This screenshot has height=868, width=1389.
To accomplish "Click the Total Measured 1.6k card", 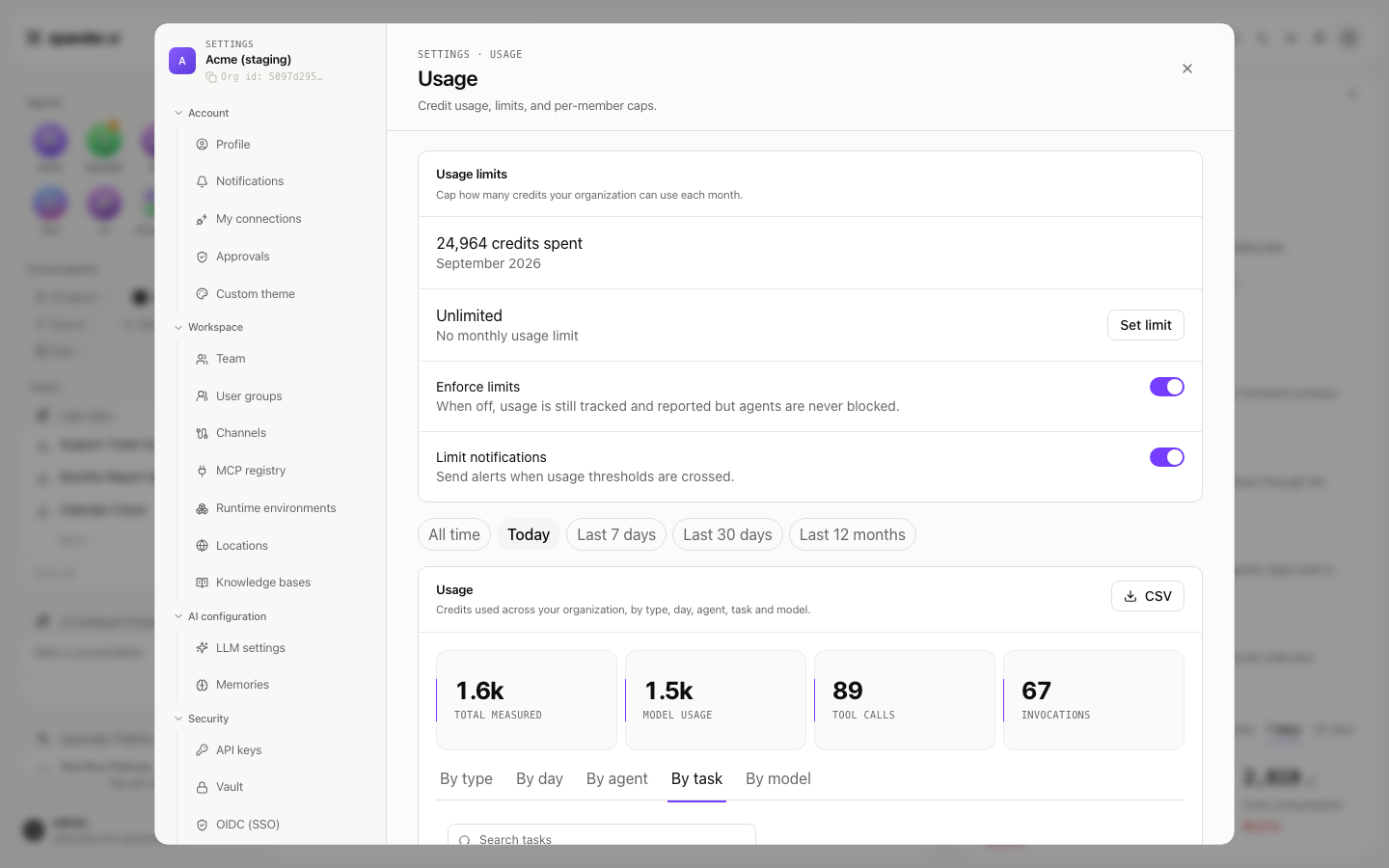I will pyautogui.click(x=527, y=700).
